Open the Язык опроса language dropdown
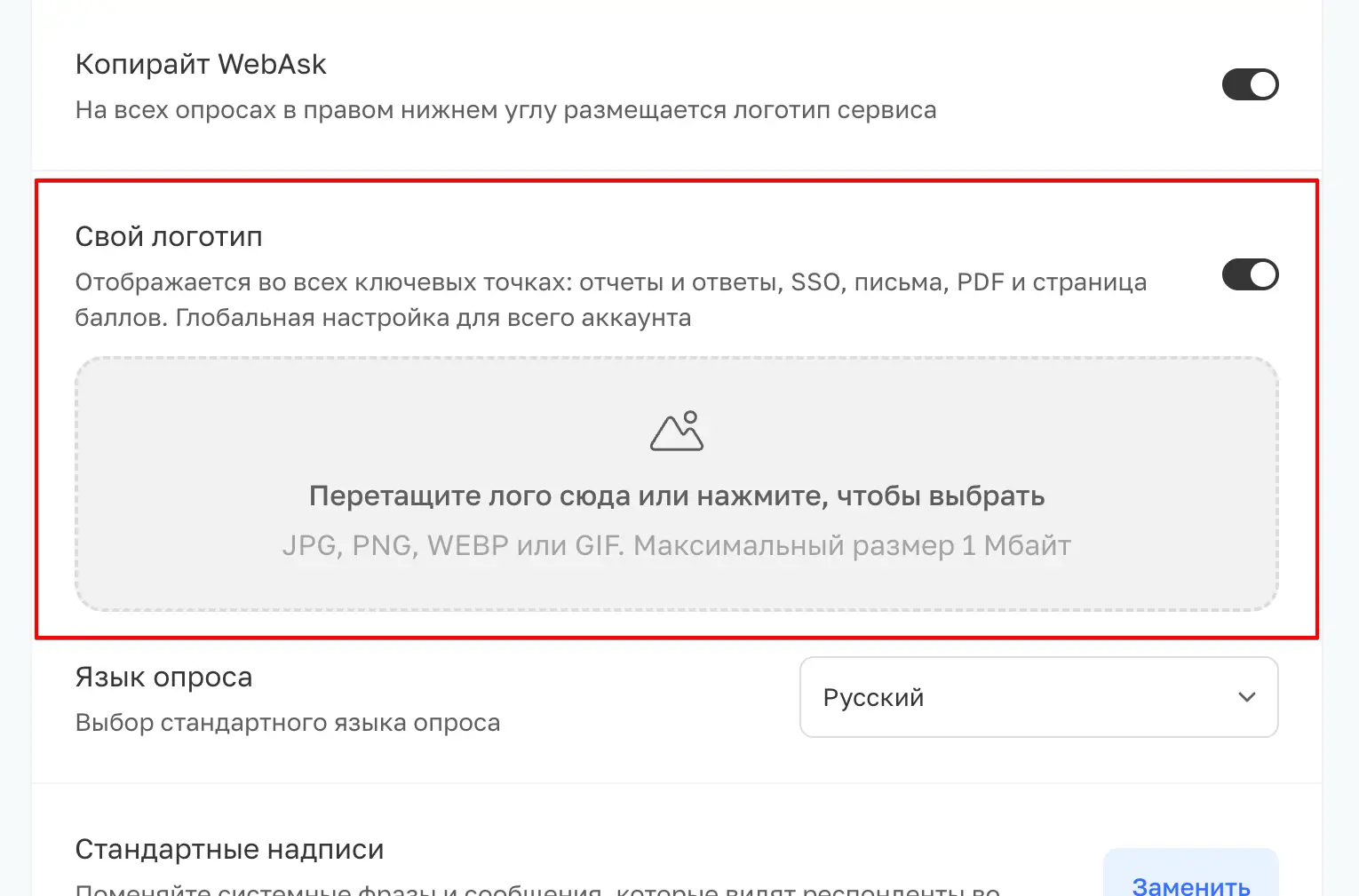The image size is (1359, 896). click(1038, 697)
